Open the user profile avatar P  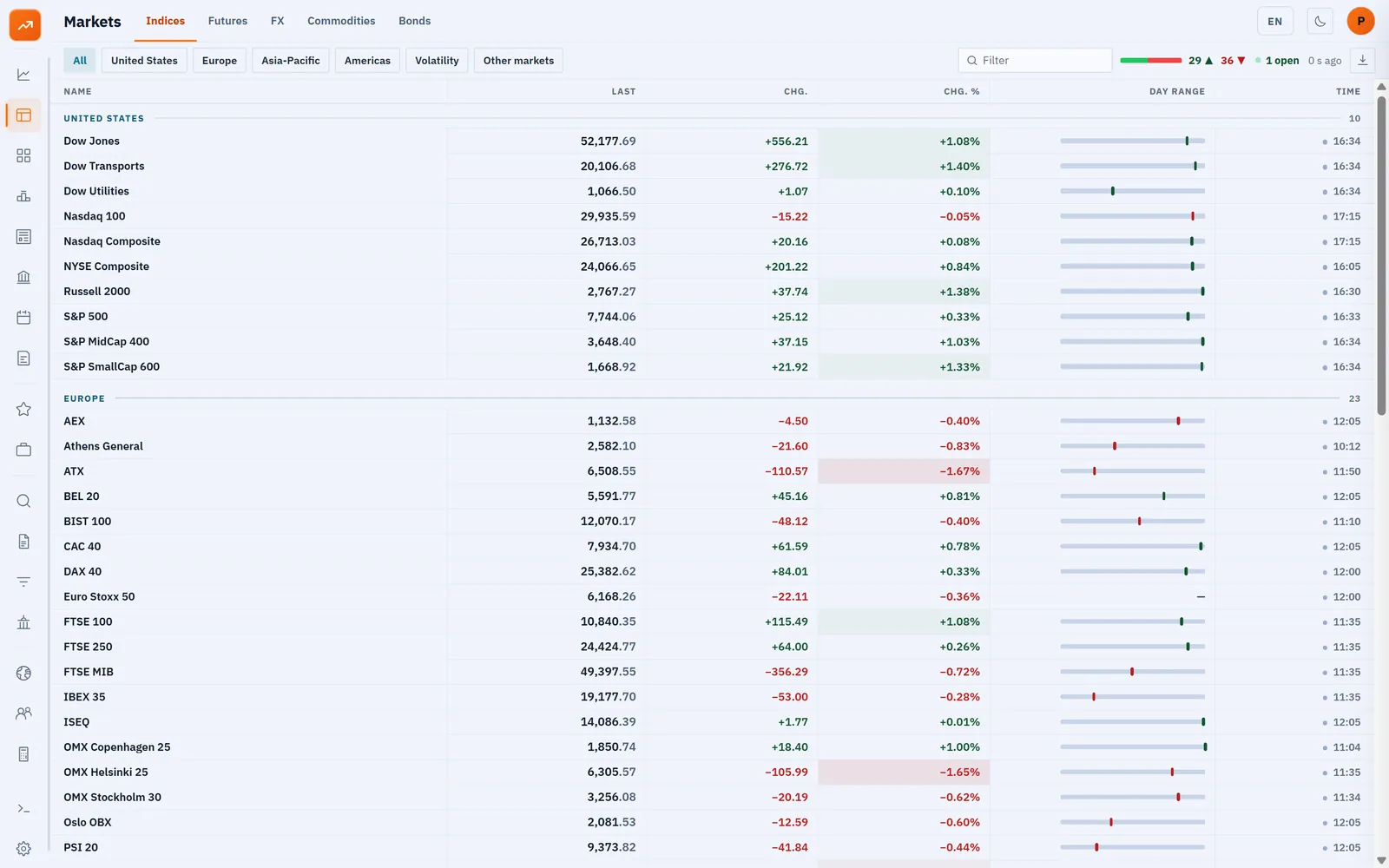pos(1361,21)
